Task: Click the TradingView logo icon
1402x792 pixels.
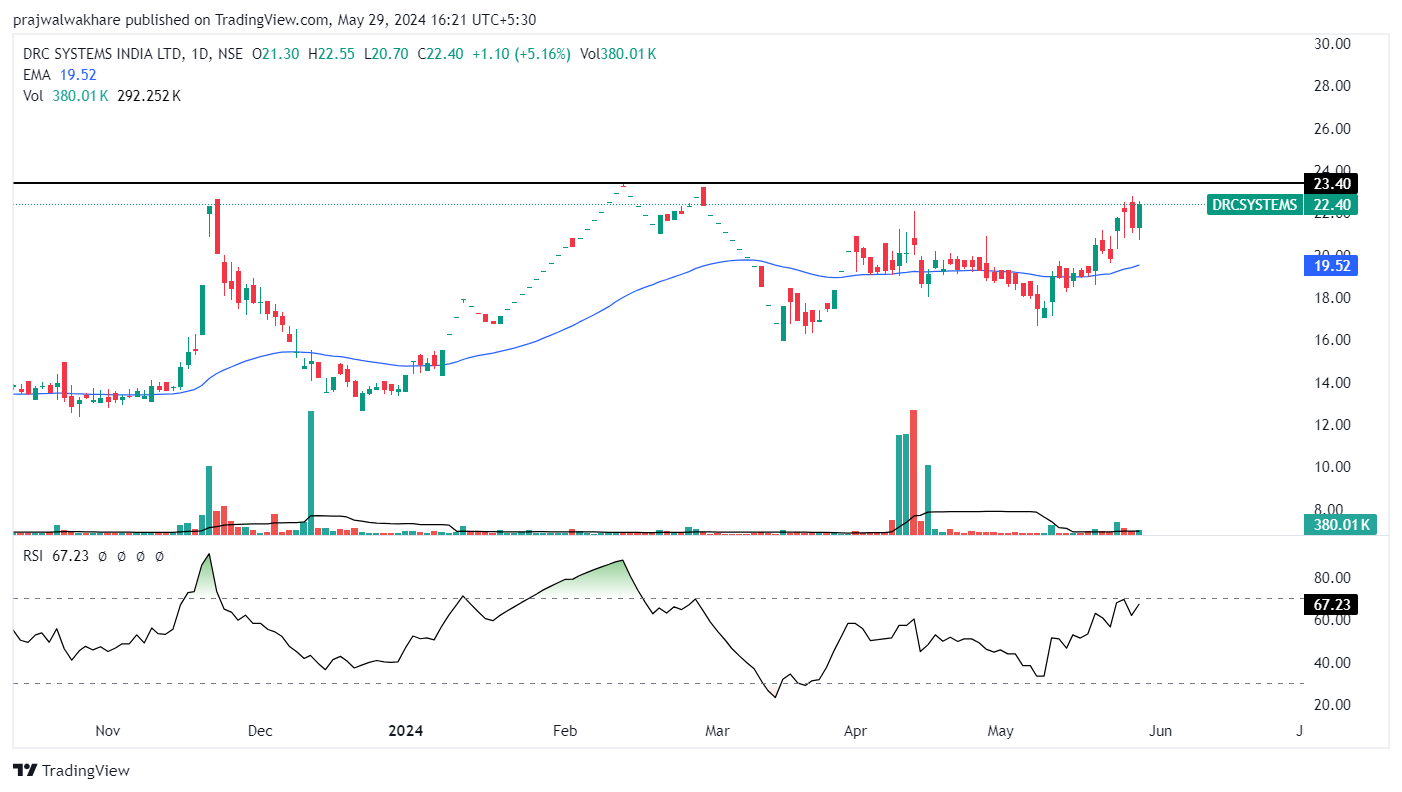Action: tap(25, 770)
